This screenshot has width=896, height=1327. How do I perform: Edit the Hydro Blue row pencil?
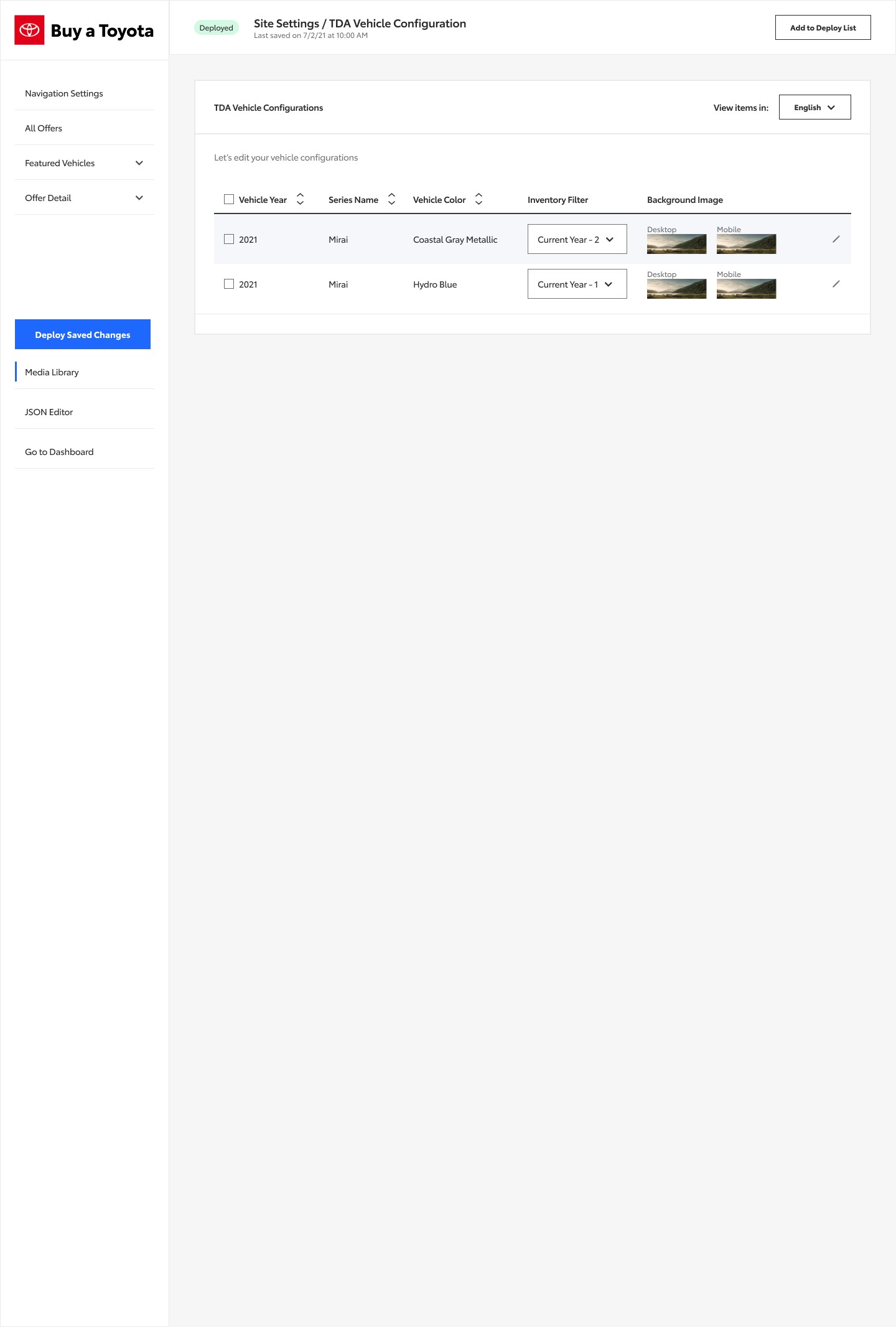(x=836, y=284)
